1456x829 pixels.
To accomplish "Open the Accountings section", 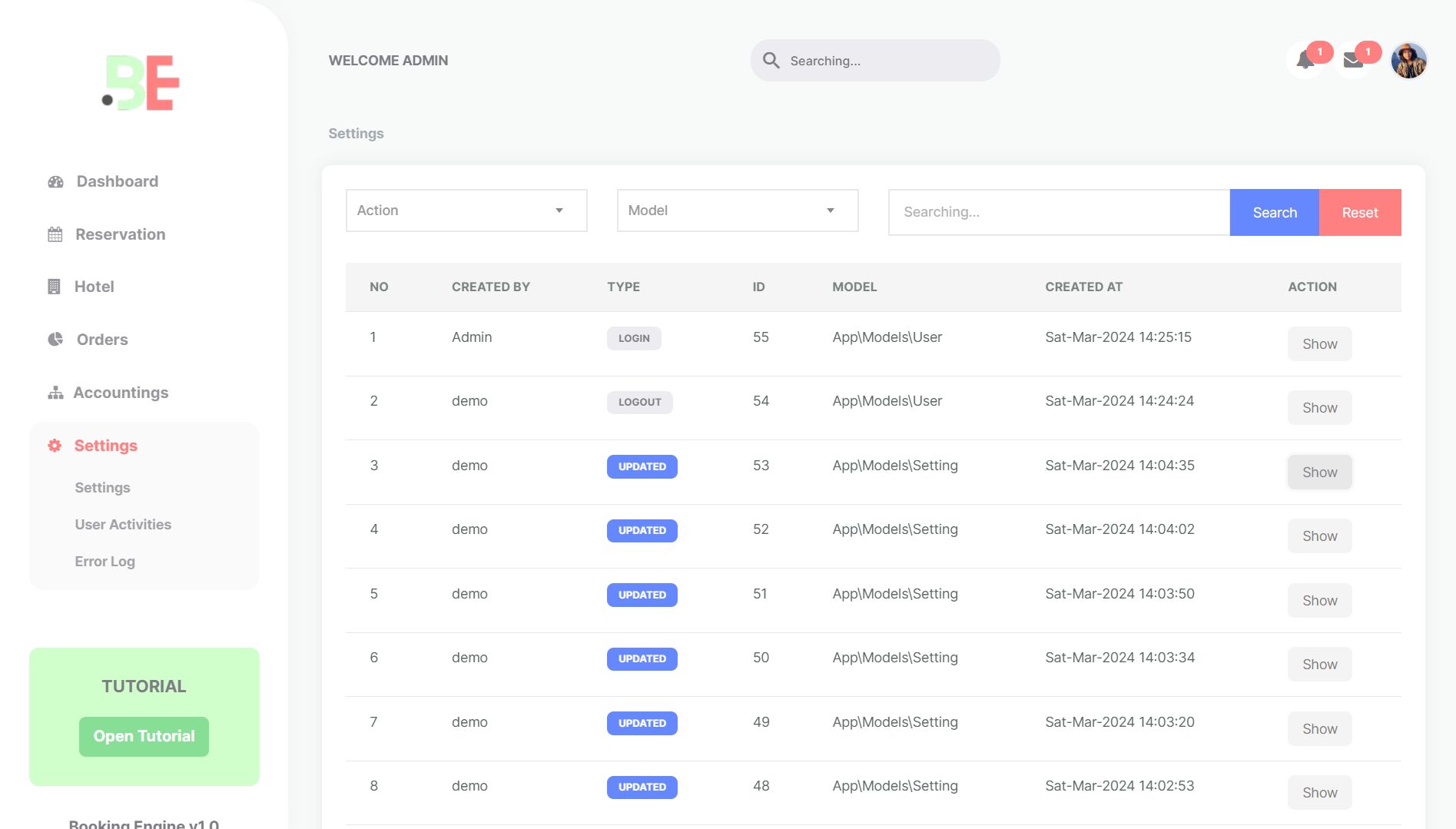I will (x=121, y=393).
